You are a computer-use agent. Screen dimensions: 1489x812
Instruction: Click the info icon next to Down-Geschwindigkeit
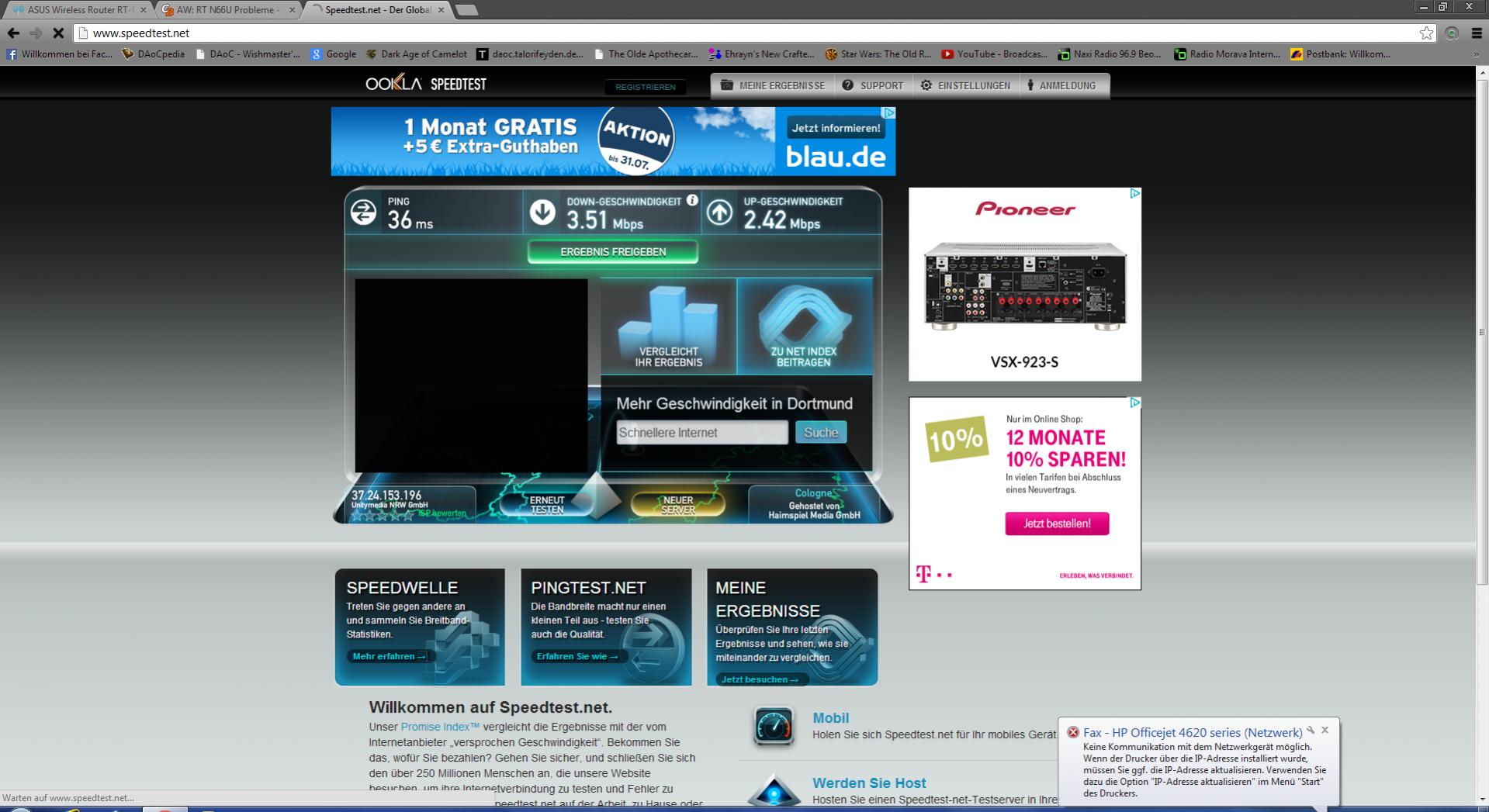coord(692,200)
